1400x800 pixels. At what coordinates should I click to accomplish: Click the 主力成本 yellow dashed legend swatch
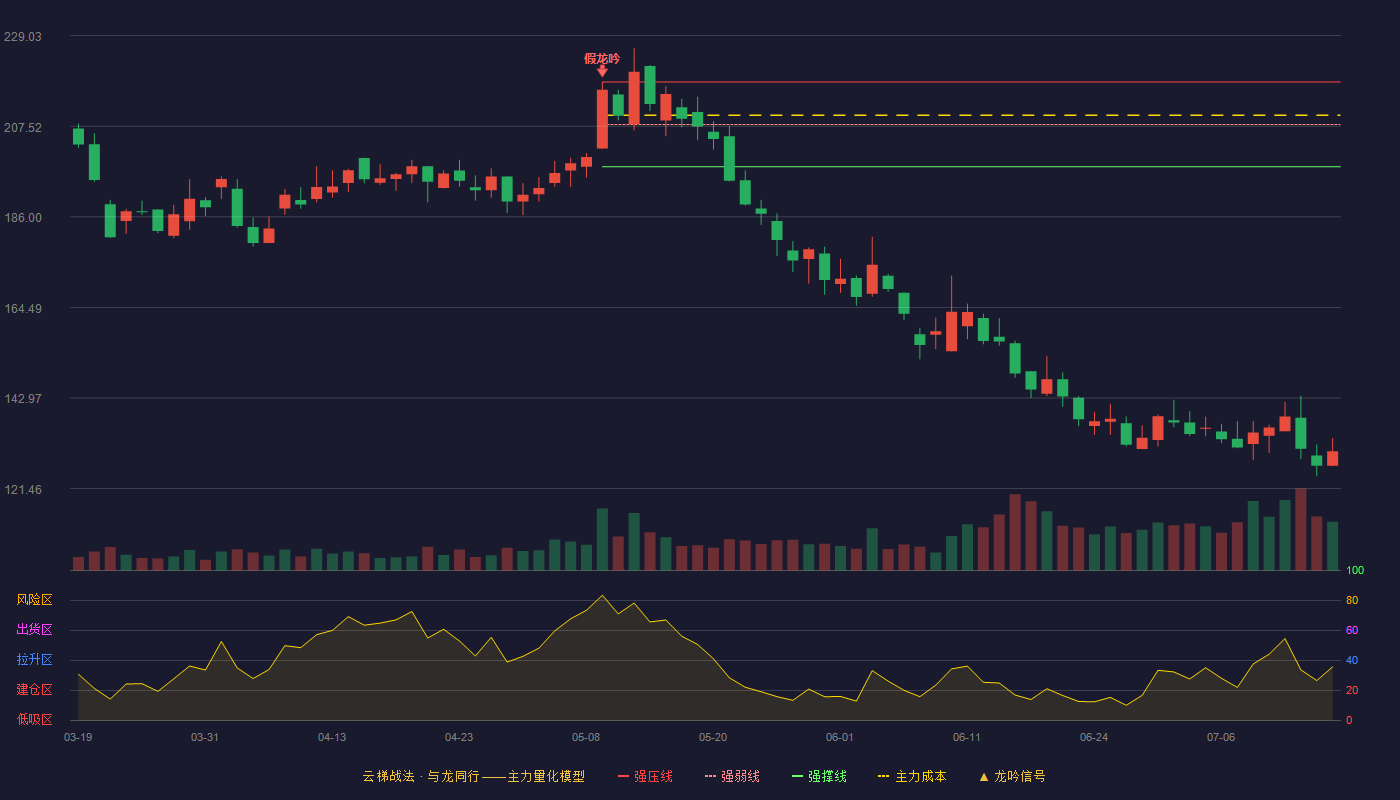(x=883, y=776)
